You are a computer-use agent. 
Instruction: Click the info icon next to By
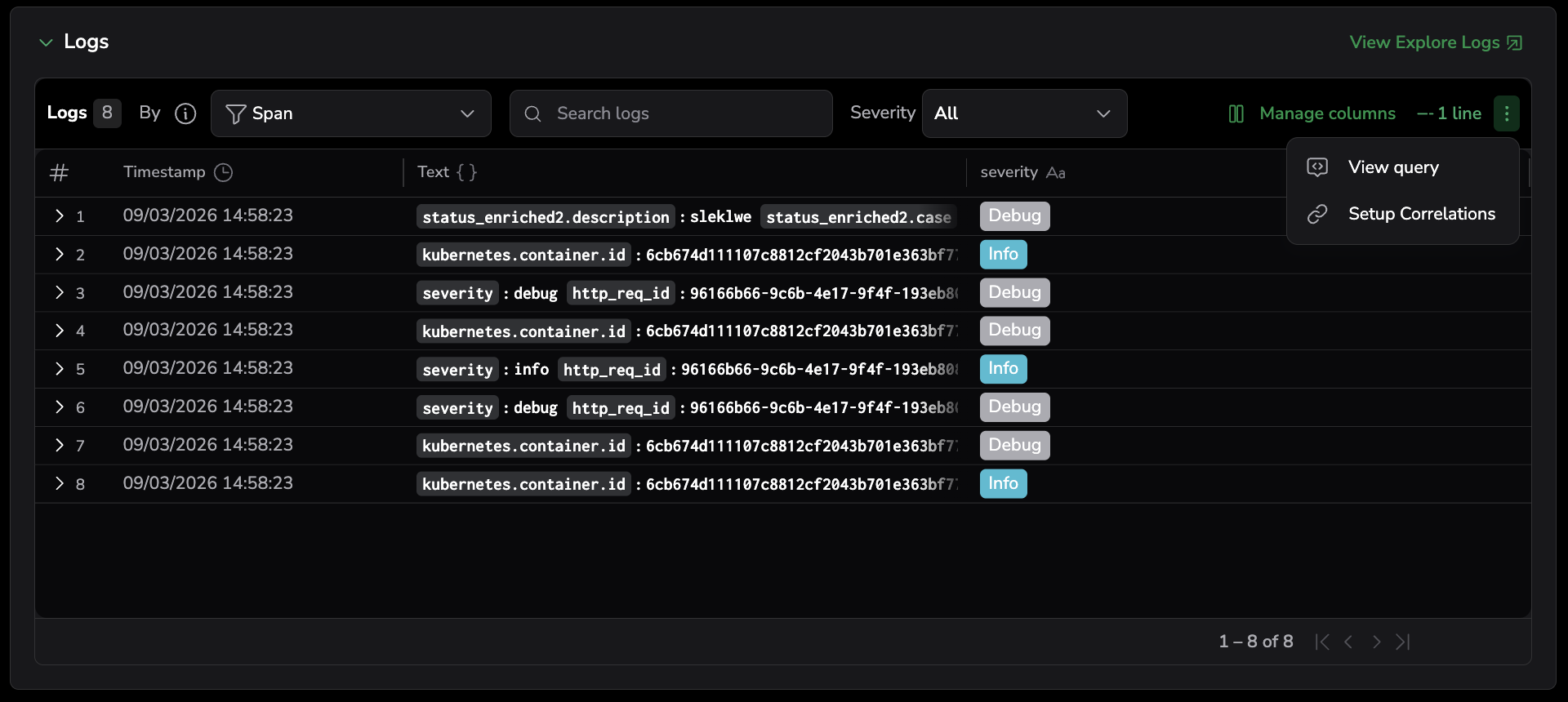(x=185, y=113)
